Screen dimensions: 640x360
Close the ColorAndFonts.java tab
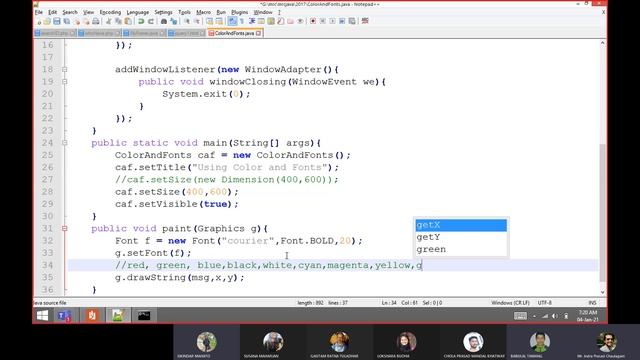pos(258,33)
